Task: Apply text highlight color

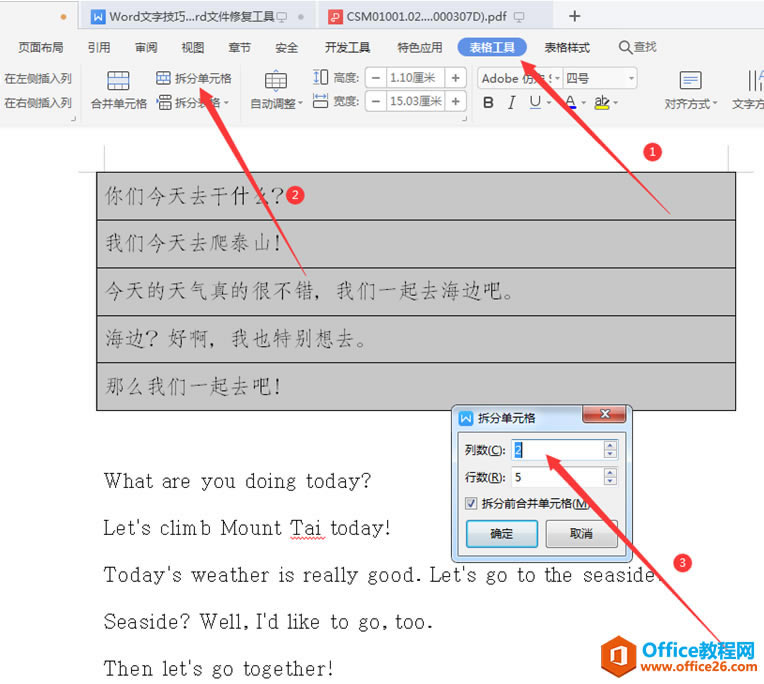Action: (602, 102)
